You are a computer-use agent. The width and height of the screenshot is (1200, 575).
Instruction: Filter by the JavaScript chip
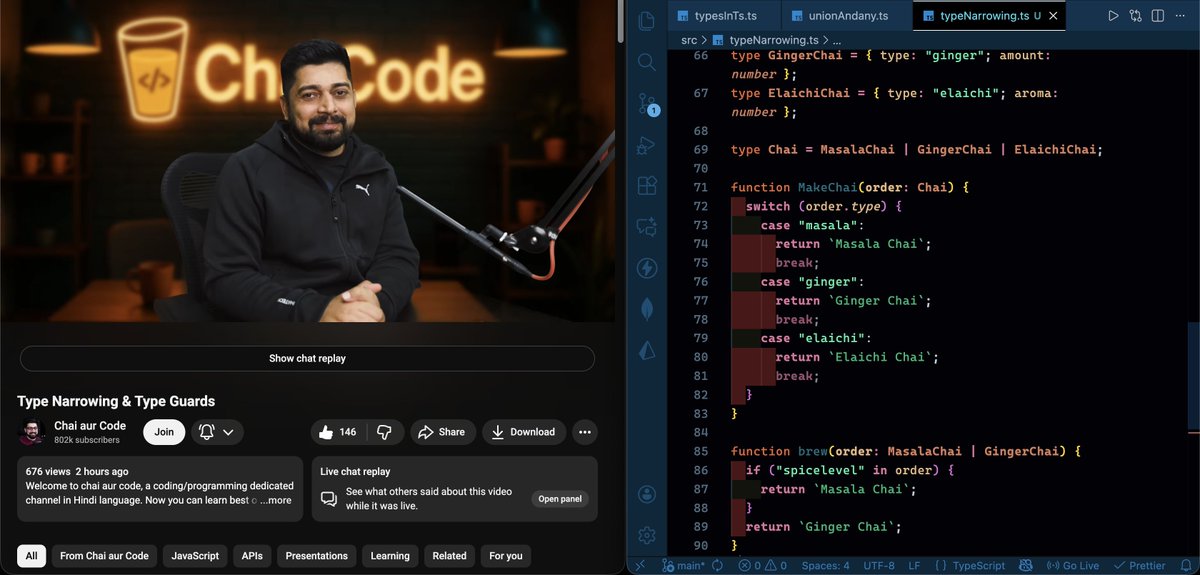click(195, 556)
